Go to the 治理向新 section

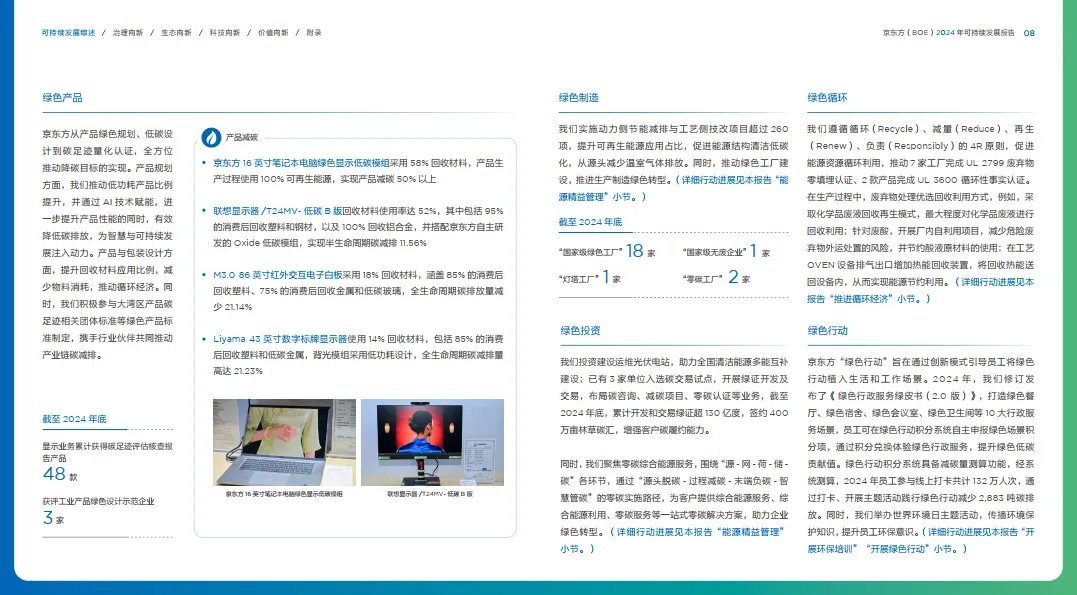point(128,33)
